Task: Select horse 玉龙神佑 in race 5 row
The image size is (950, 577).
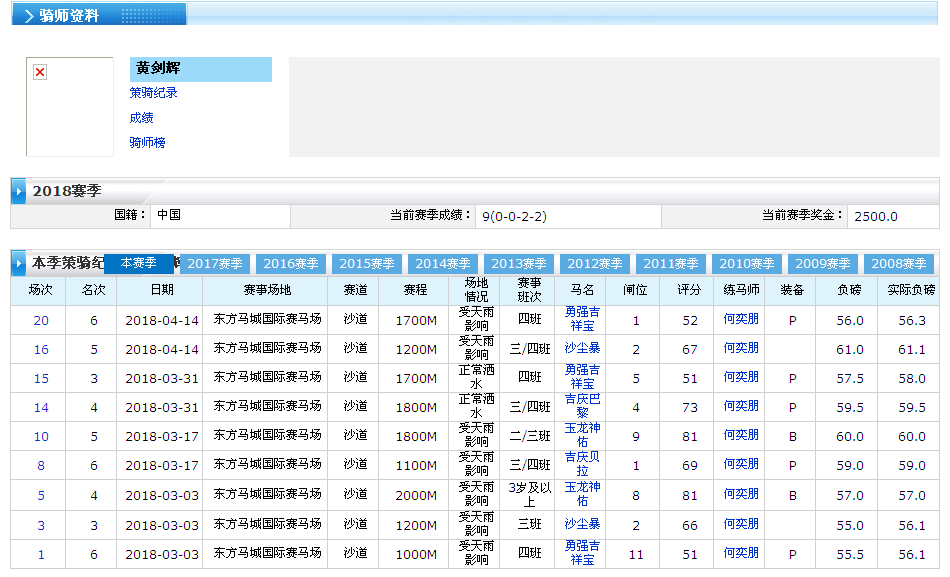Action: pos(582,493)
